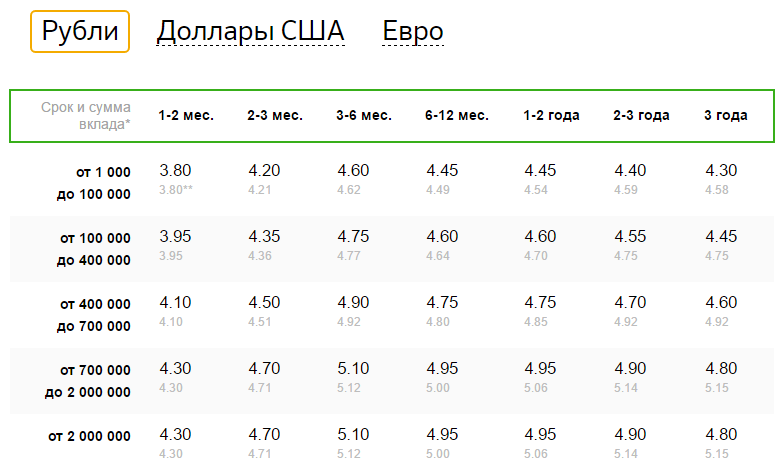Click the 2-3 мес. column header
This screenshot has height=468, width=780.
pos(275,115)
